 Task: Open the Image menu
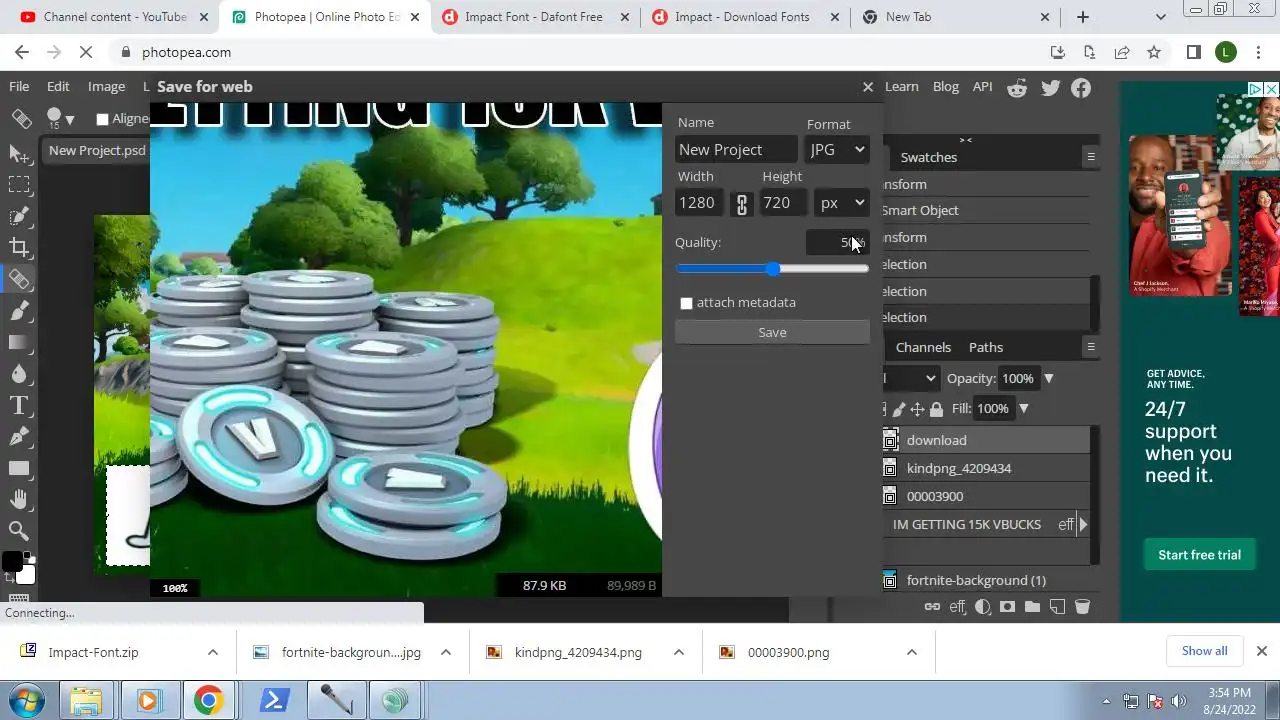click(106, 87)
